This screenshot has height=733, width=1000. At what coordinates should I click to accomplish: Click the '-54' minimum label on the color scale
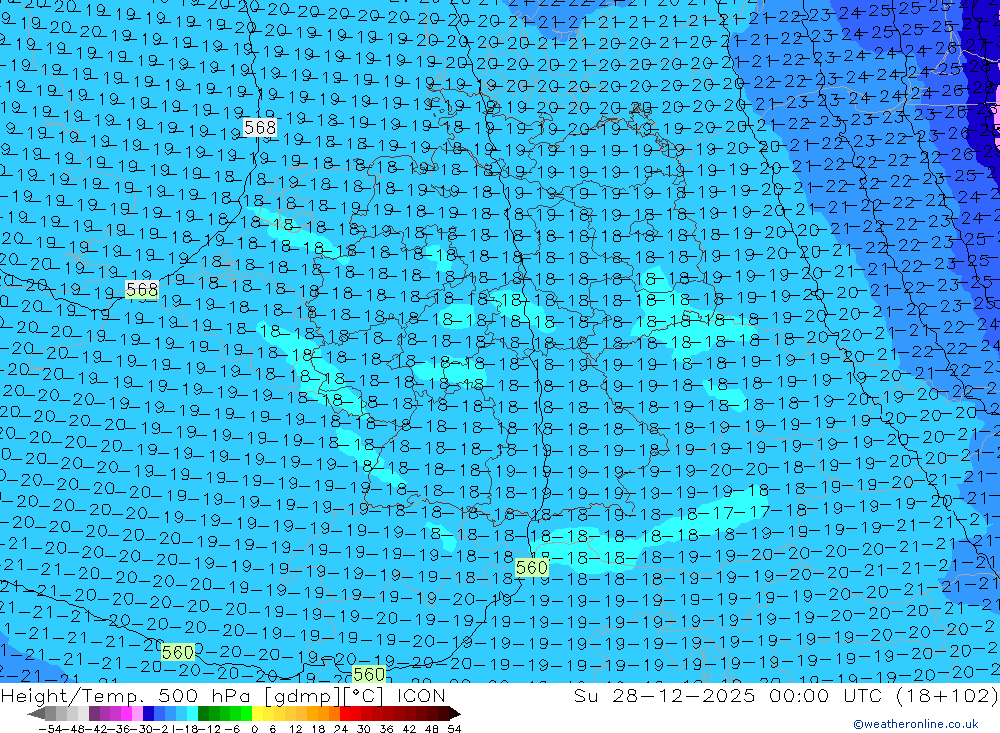coord(50,729)
